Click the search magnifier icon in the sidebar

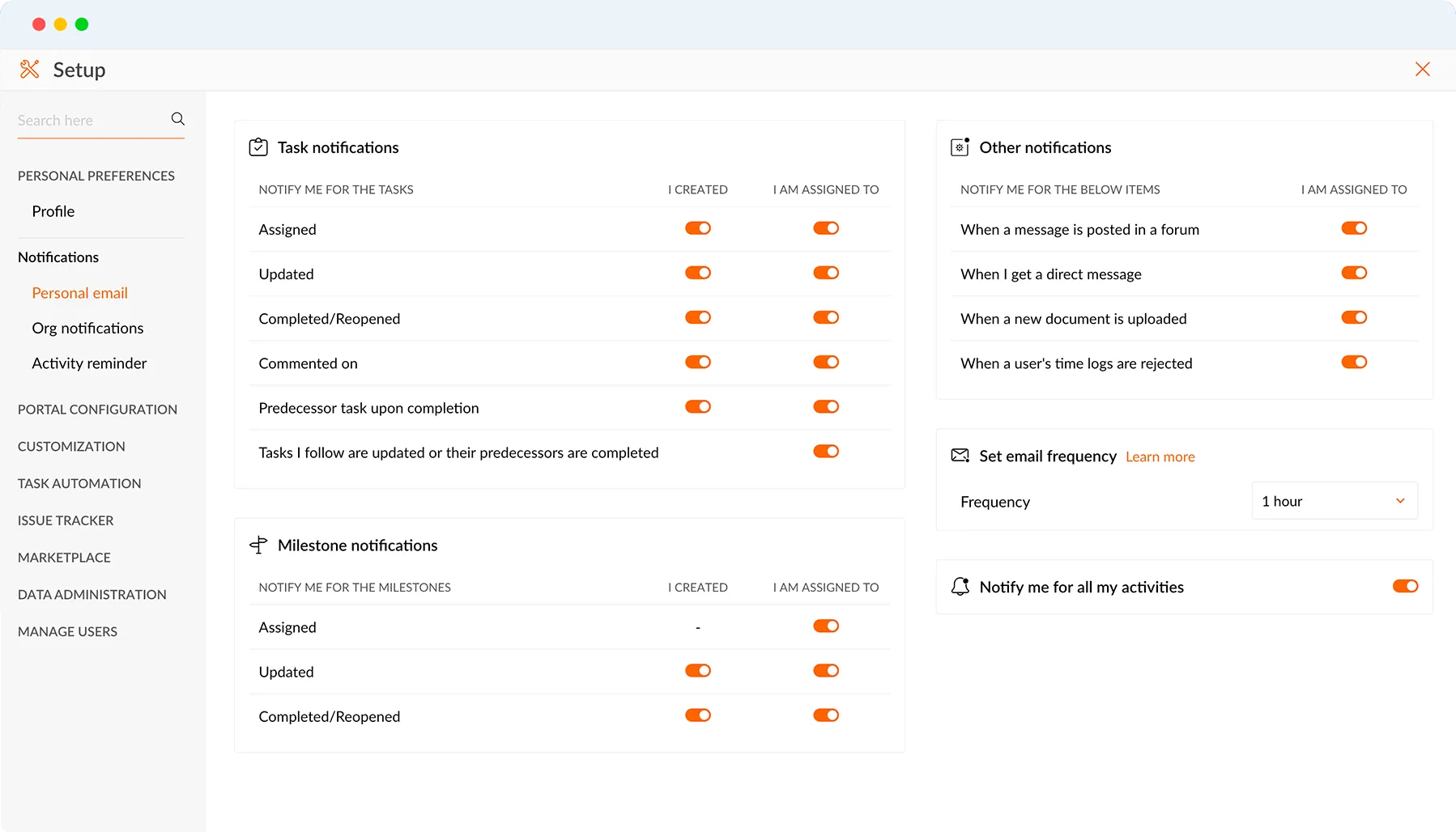point(177,119)
